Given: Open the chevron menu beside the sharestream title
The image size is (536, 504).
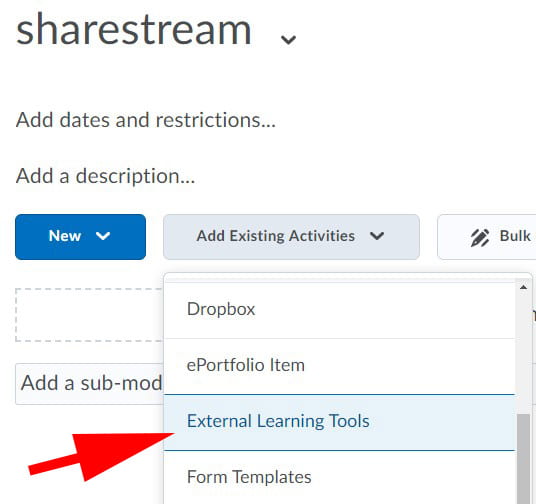Looking at the screenshot, I should click(x=288, y=39).
